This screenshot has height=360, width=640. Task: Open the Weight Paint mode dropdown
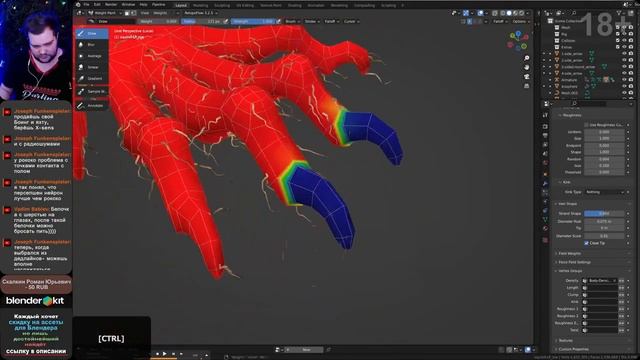click(x=105, y=13)
